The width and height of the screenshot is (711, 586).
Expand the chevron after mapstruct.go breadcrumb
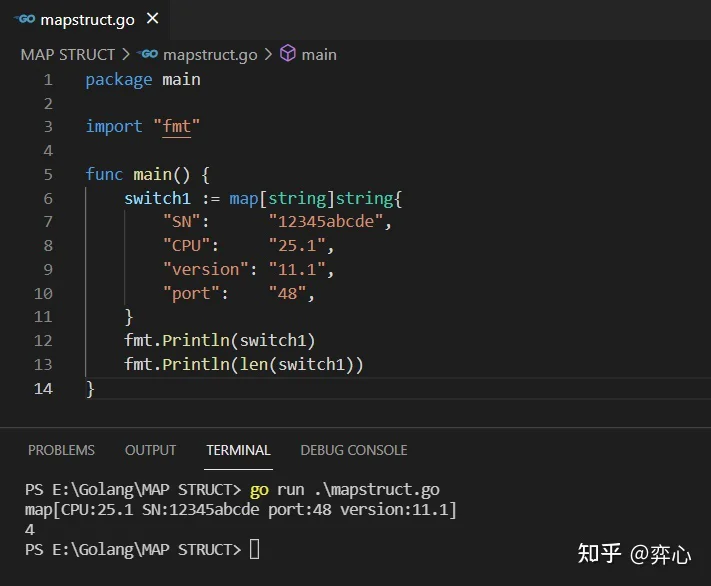tap(268, 54)
